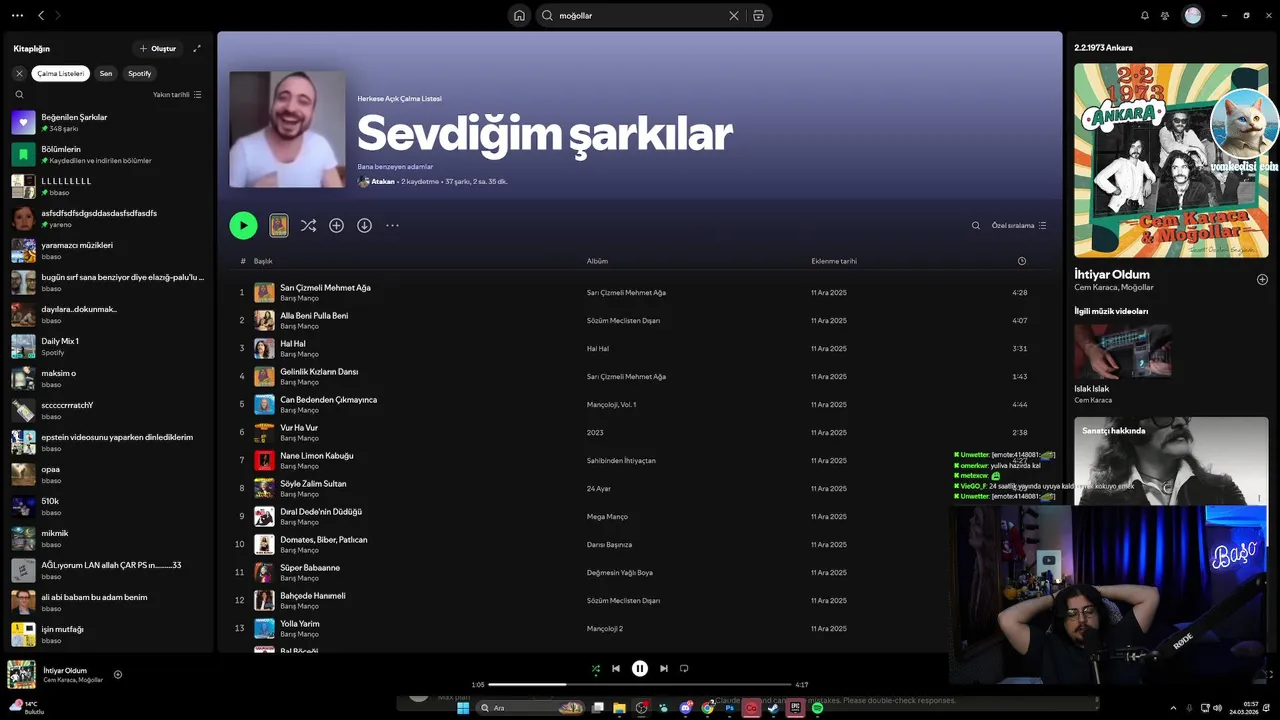Open Beğenilen Şarkılar playlist
This screenshot has height=720, width=1280.
pos(108,122)
